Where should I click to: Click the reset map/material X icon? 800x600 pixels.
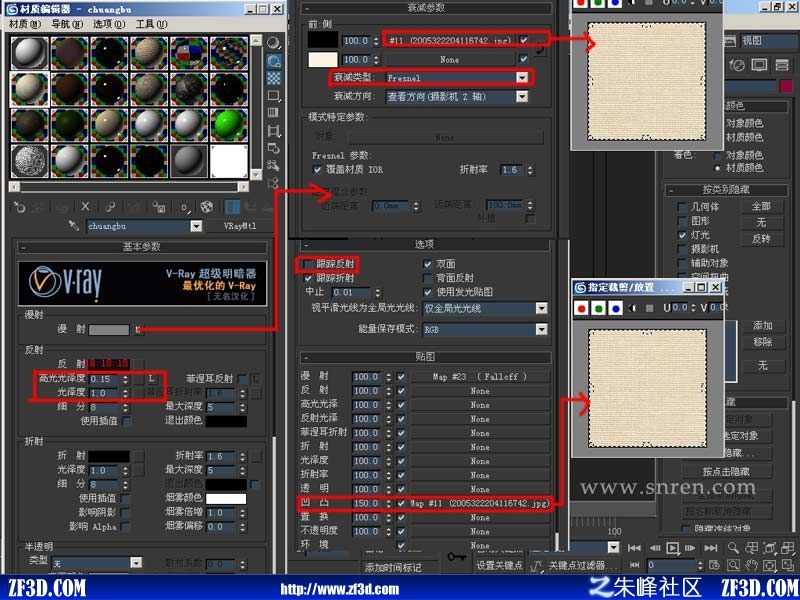pos(85,207)
